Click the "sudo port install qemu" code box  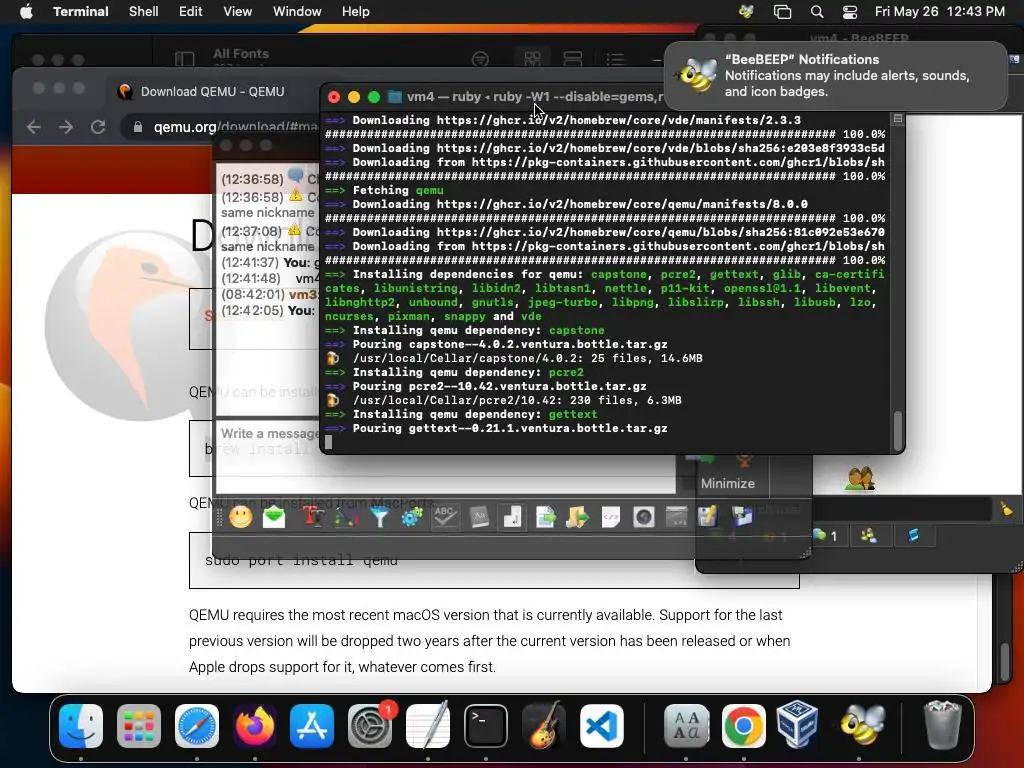coord(494,560)
